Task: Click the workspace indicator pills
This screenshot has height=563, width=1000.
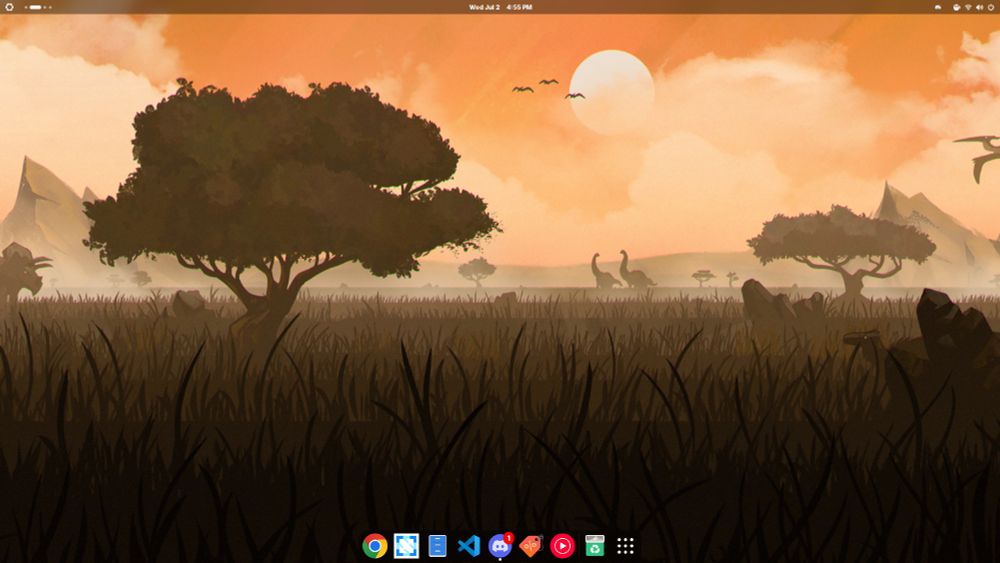Action: 37,7
